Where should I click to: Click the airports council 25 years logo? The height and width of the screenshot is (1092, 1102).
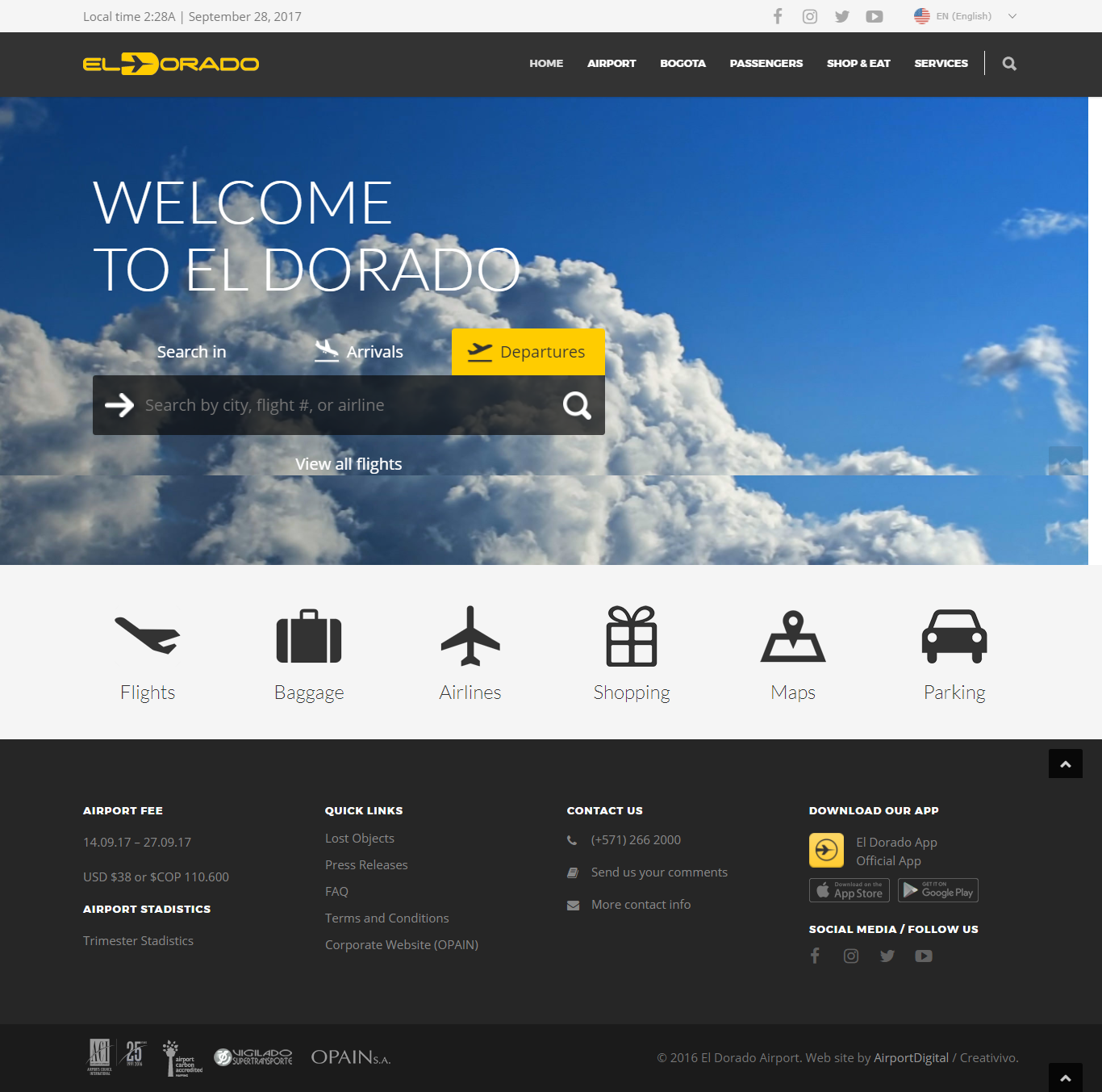(115, 1057)
